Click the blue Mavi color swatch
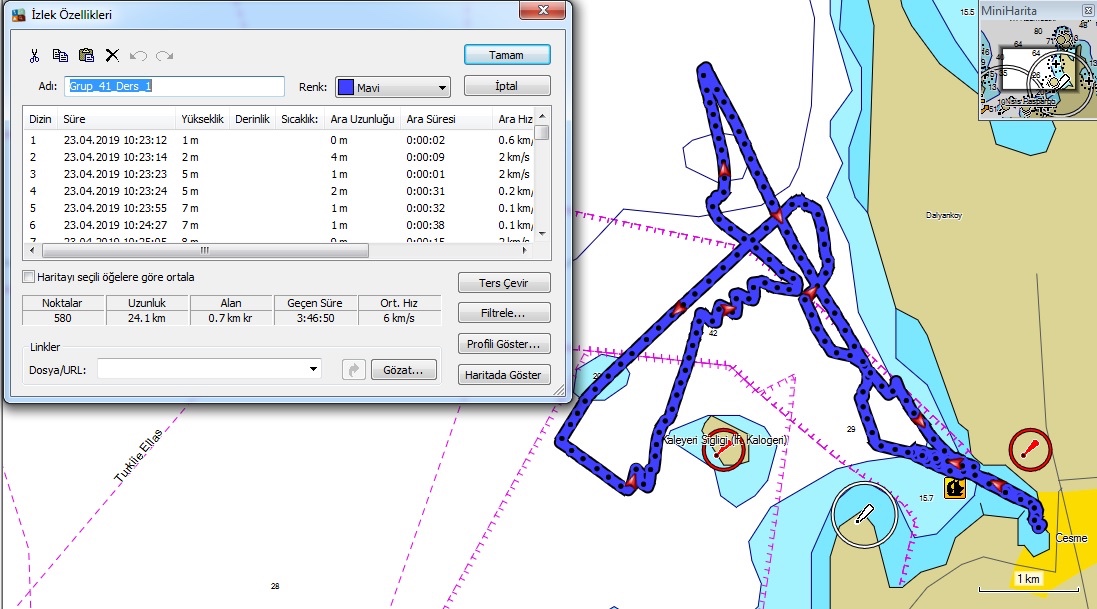This screenshot has height=609, width=1097. click(x=346, y=88)
